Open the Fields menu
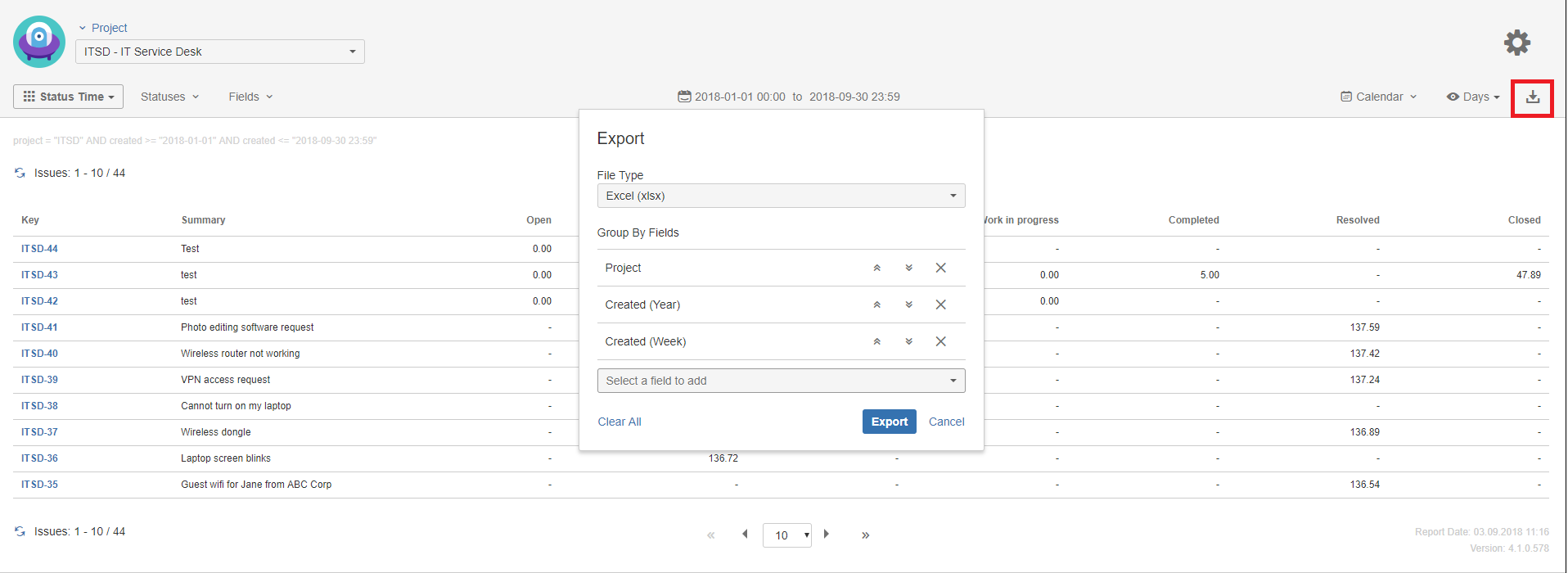 pos(250,97)
